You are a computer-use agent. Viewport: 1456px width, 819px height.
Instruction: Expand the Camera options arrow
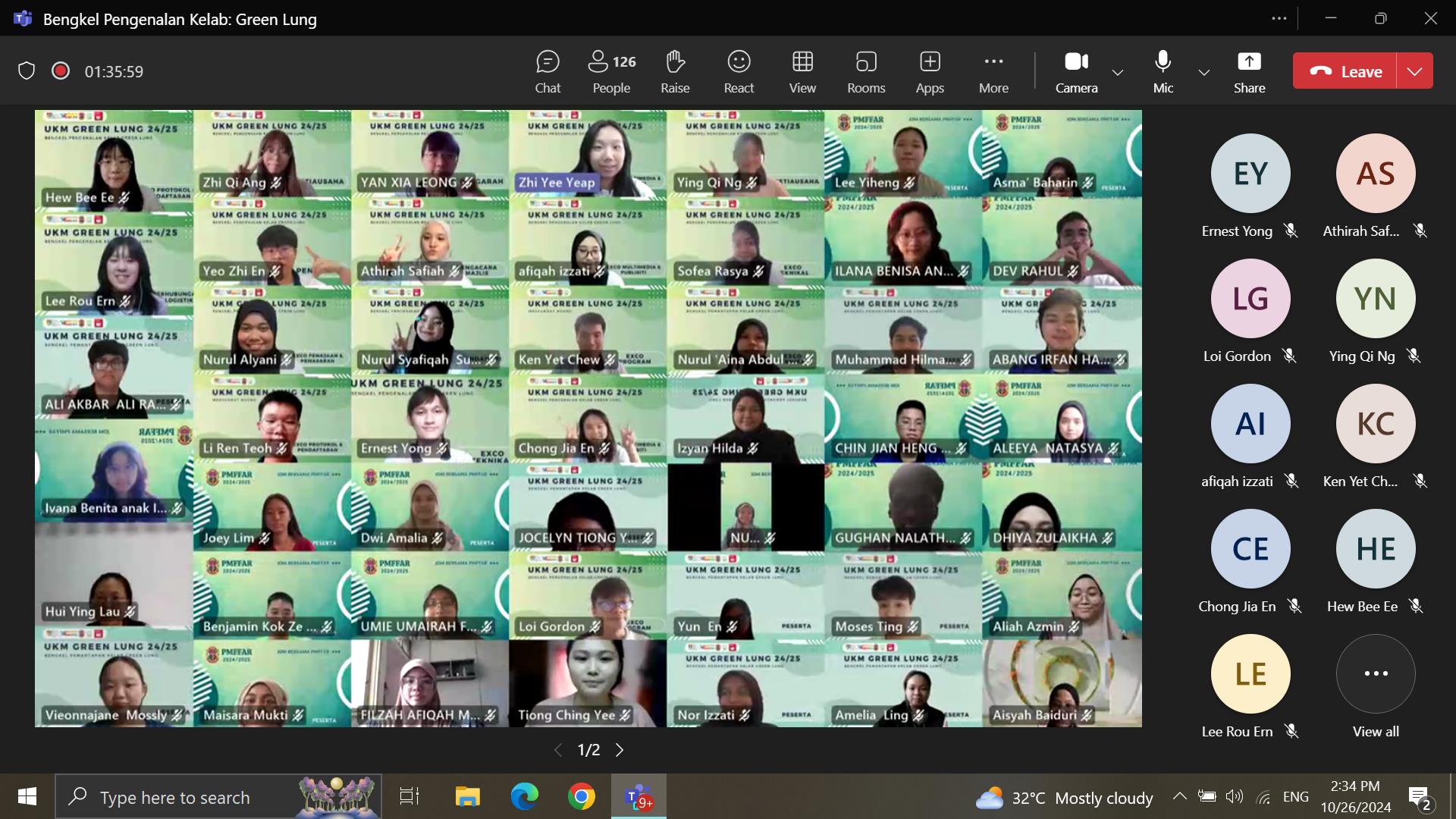point(1118,72)
